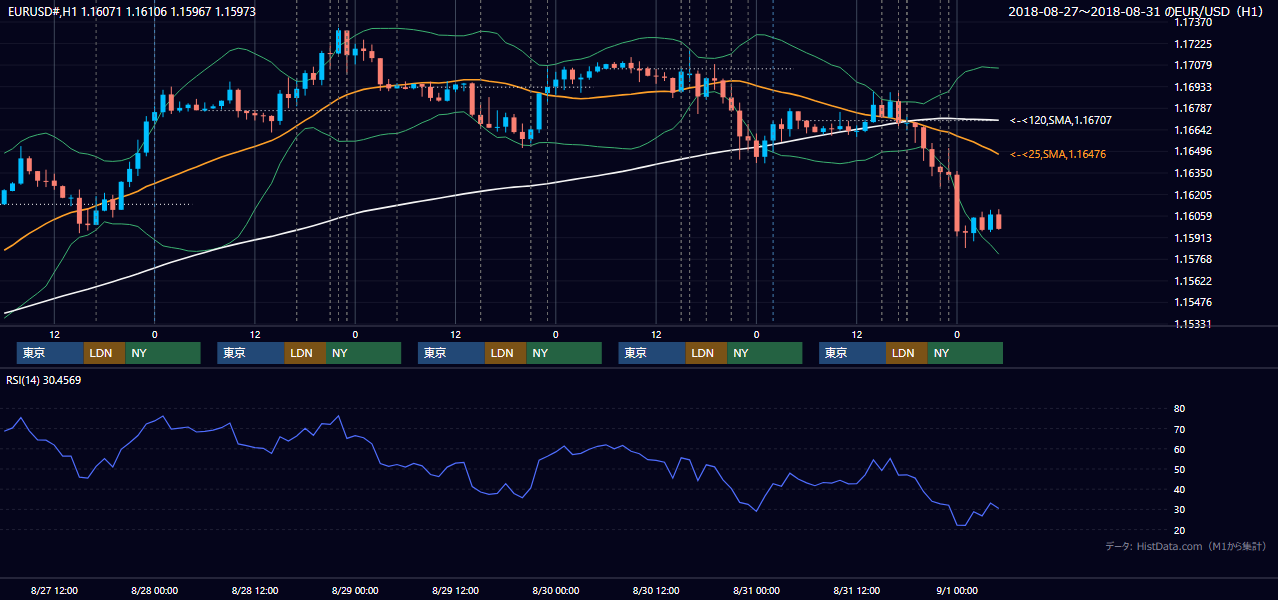
Task: Select the 8/27 12:00 time axis label
Action: tap(55, 590)
